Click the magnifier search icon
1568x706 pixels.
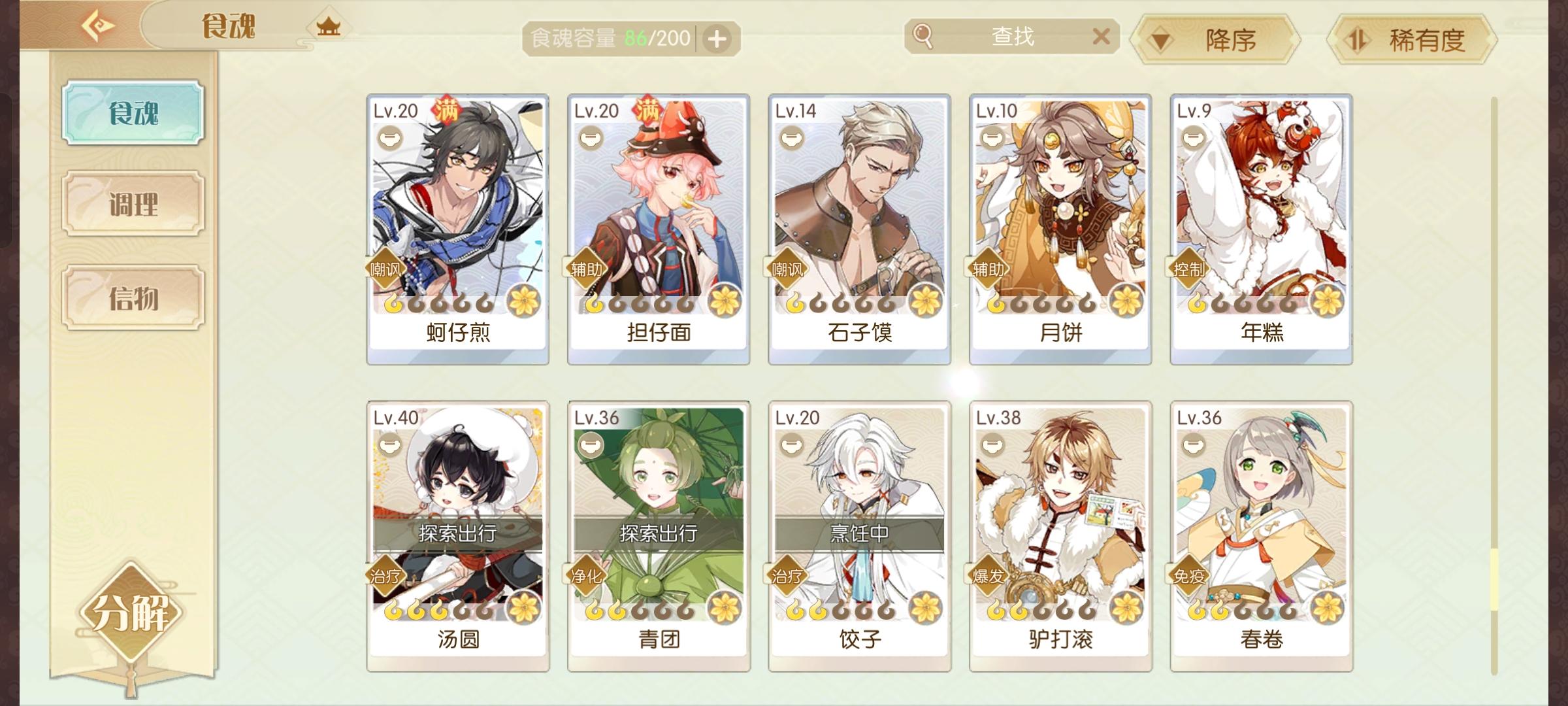click(923, 36)
